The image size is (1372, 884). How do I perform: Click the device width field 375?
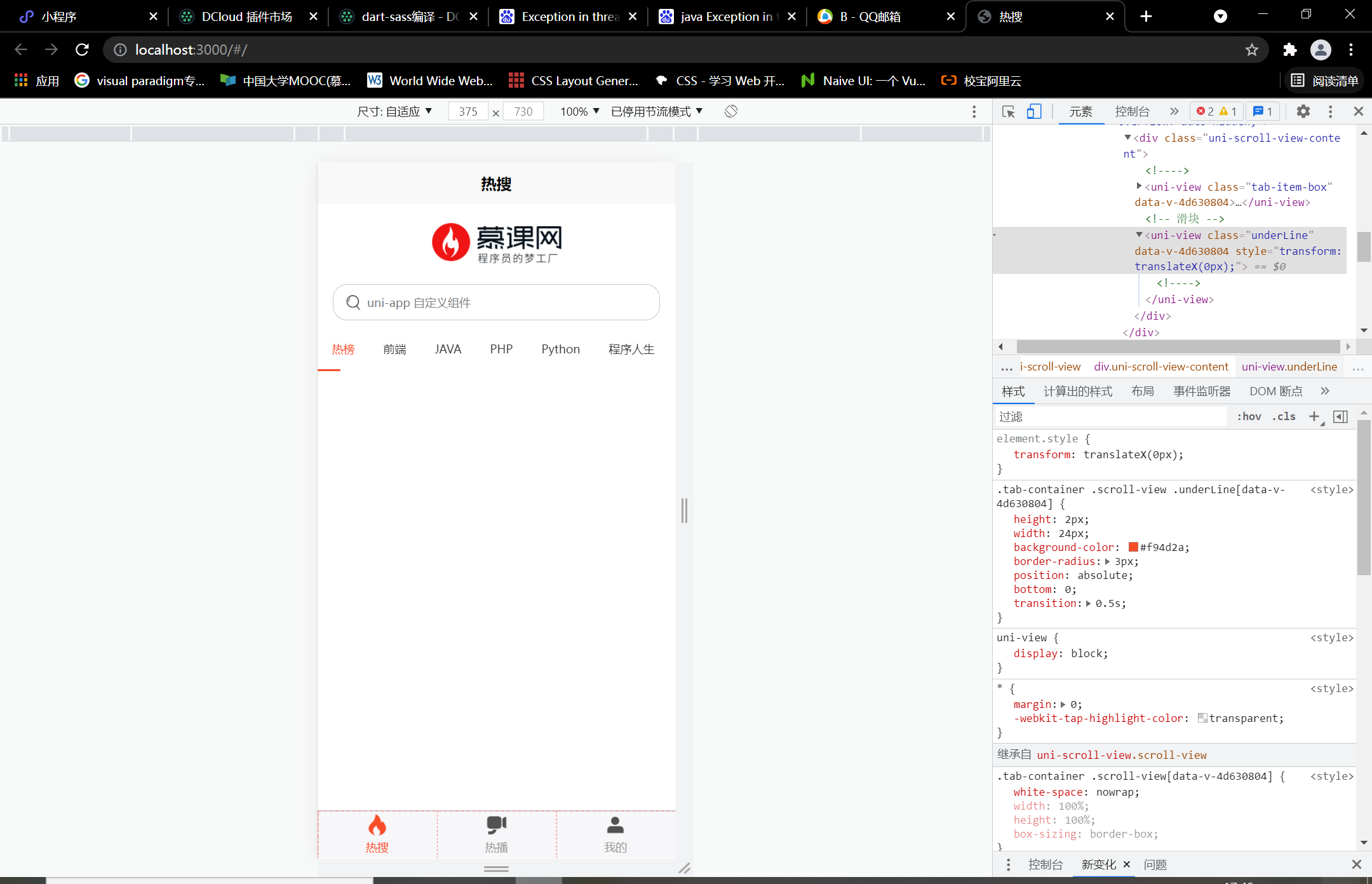tap(468, 112)
